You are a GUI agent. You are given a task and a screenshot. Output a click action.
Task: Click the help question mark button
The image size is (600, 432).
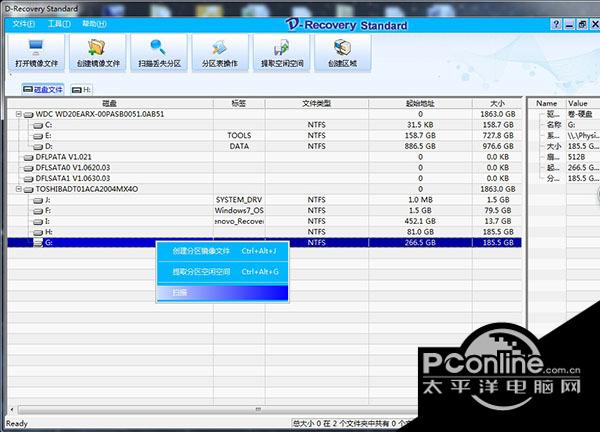[x=556, y=24]
